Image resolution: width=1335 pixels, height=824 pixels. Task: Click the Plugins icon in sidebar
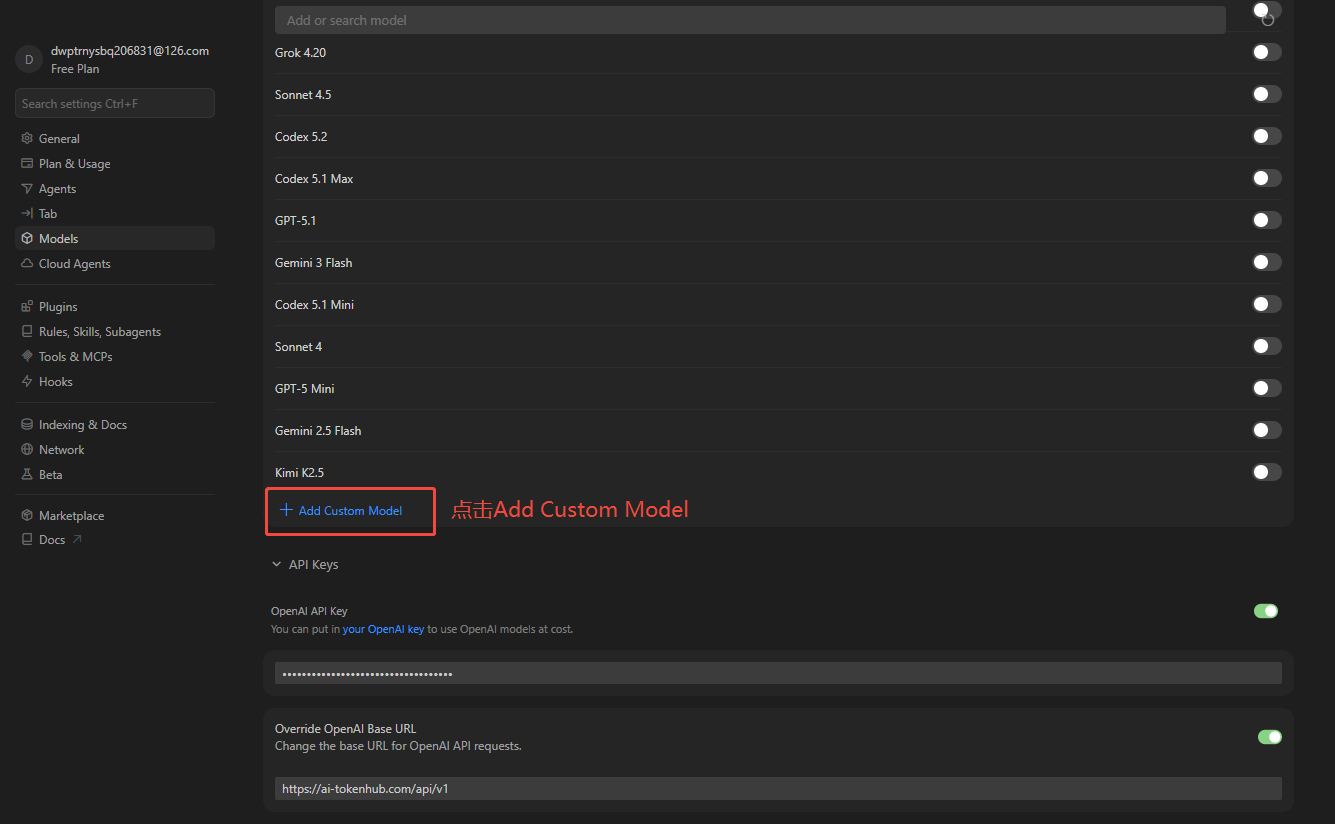[x=28, y=307]
